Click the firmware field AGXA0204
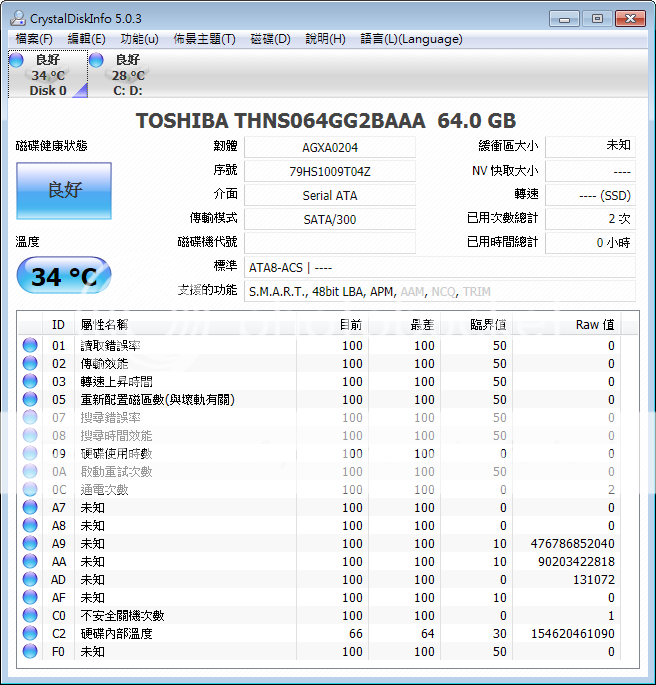Image resolution: width=656 pixels, height=685 pixels. 330,147
